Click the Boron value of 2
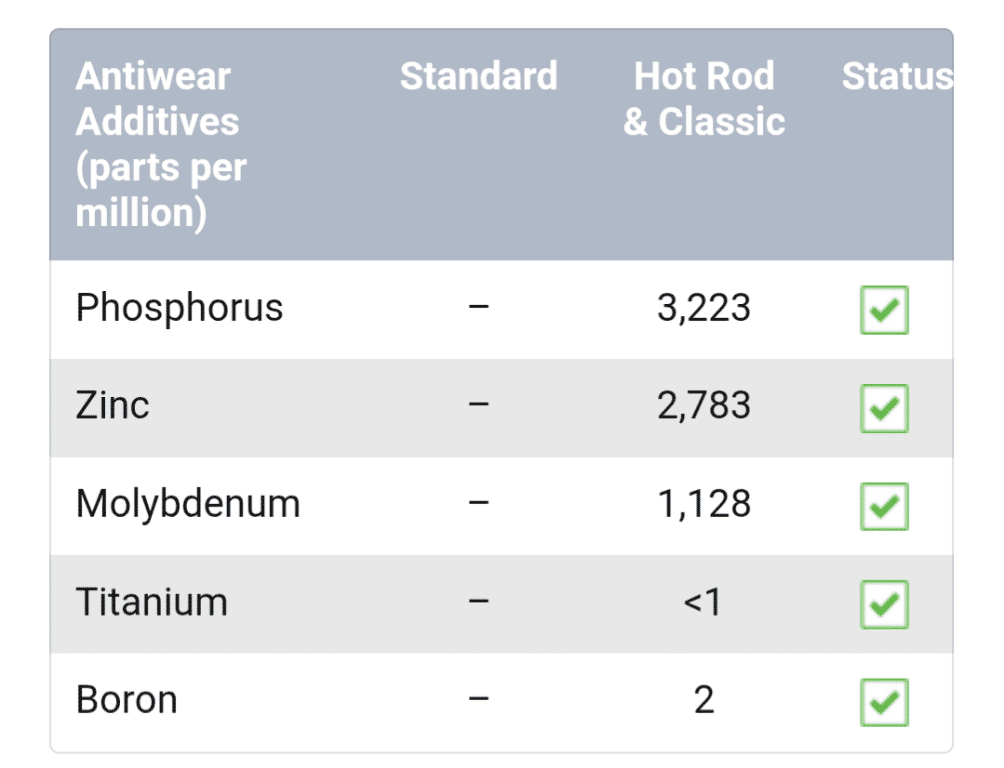The height and width of the screenshot is (768, 1004). 703,700
